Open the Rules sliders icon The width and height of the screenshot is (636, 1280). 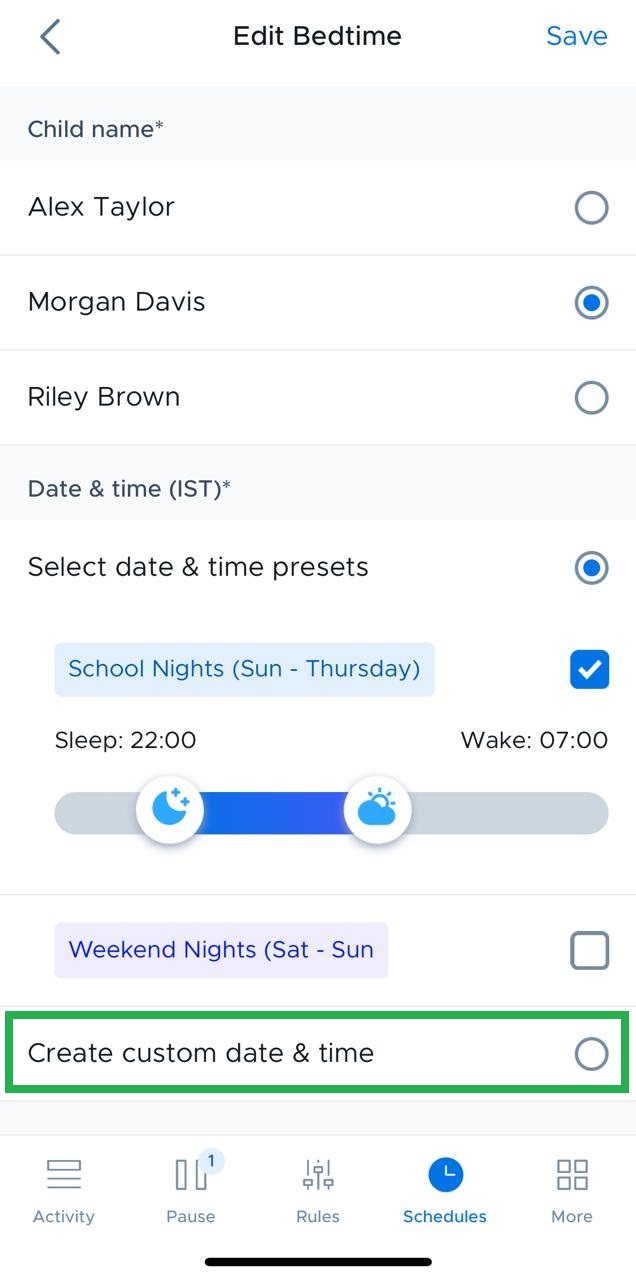(318, 1175)
